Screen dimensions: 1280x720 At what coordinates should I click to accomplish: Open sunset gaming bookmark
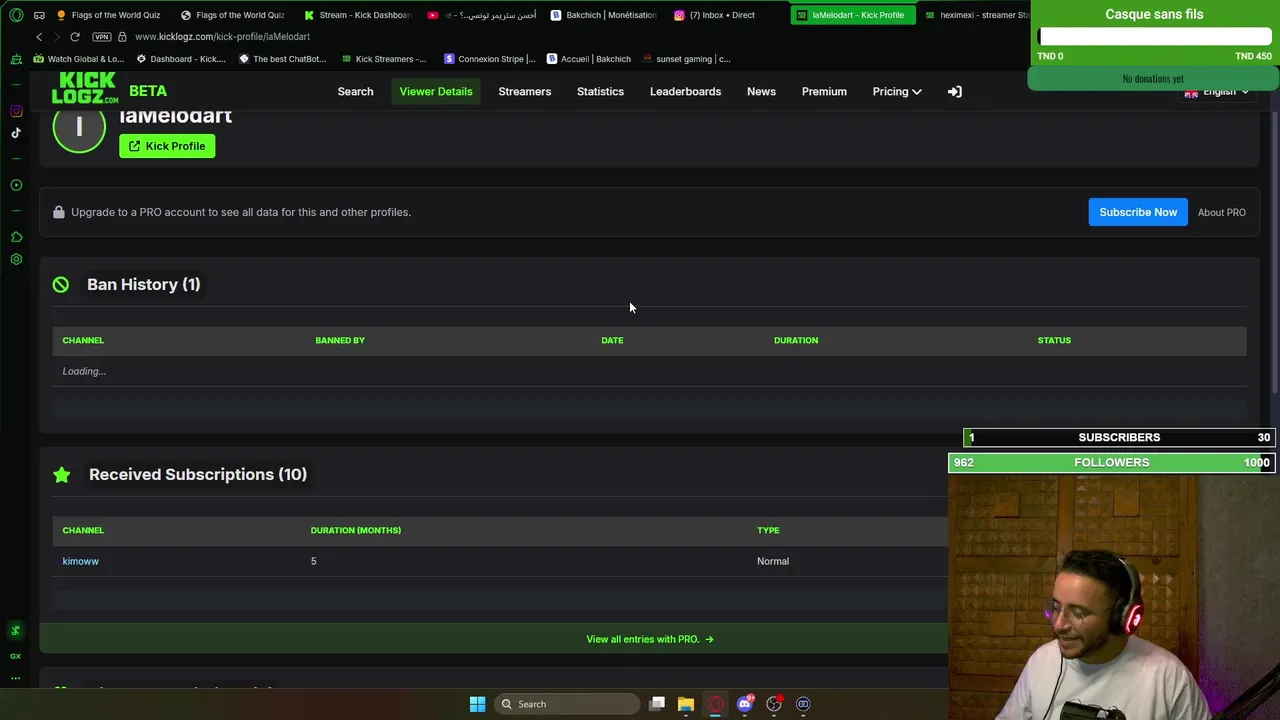click(x=686, y=59)
